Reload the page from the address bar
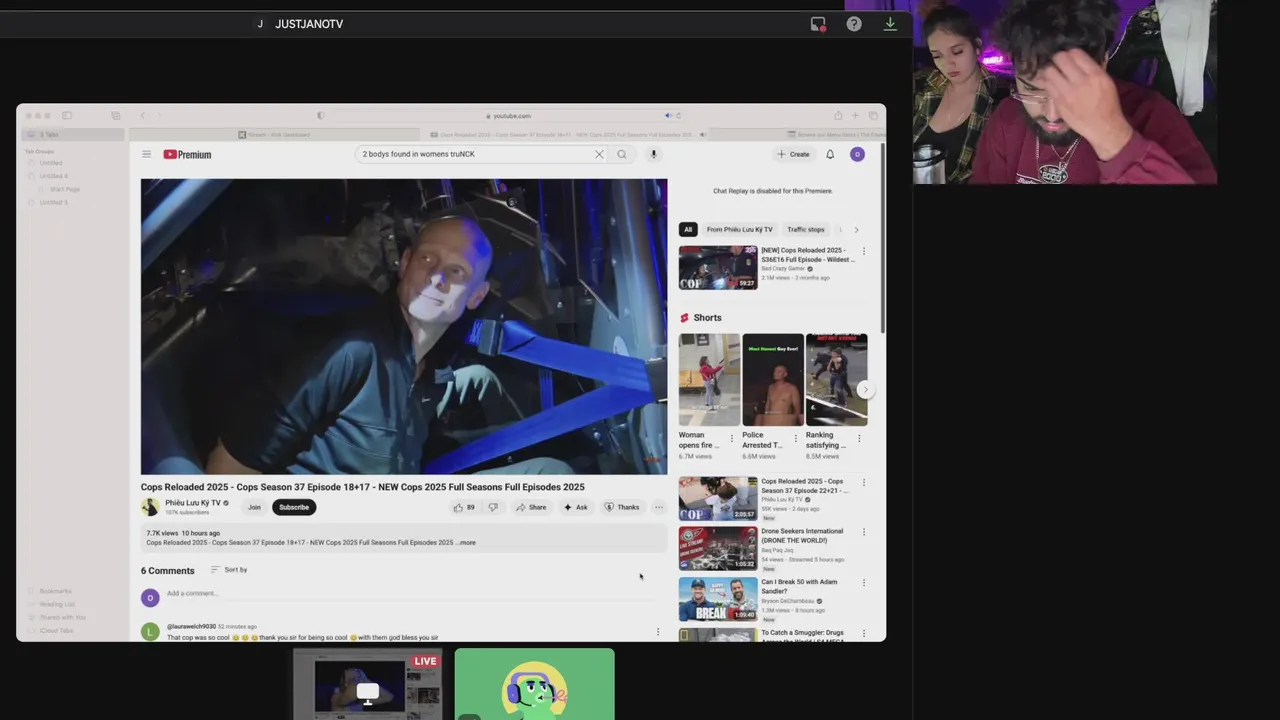Screen dimensions: 1280x720 678,116
